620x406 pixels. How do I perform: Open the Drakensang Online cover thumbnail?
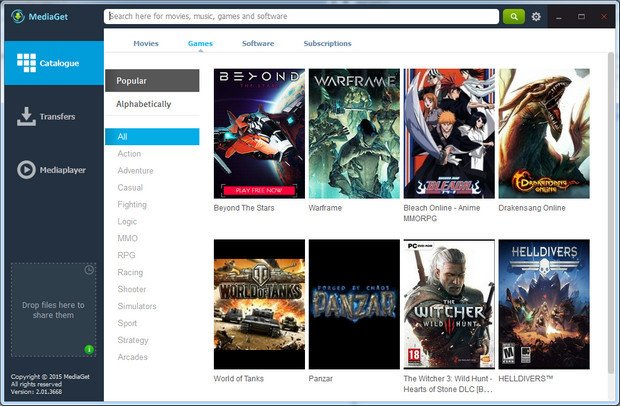click(x=544, y=134)
